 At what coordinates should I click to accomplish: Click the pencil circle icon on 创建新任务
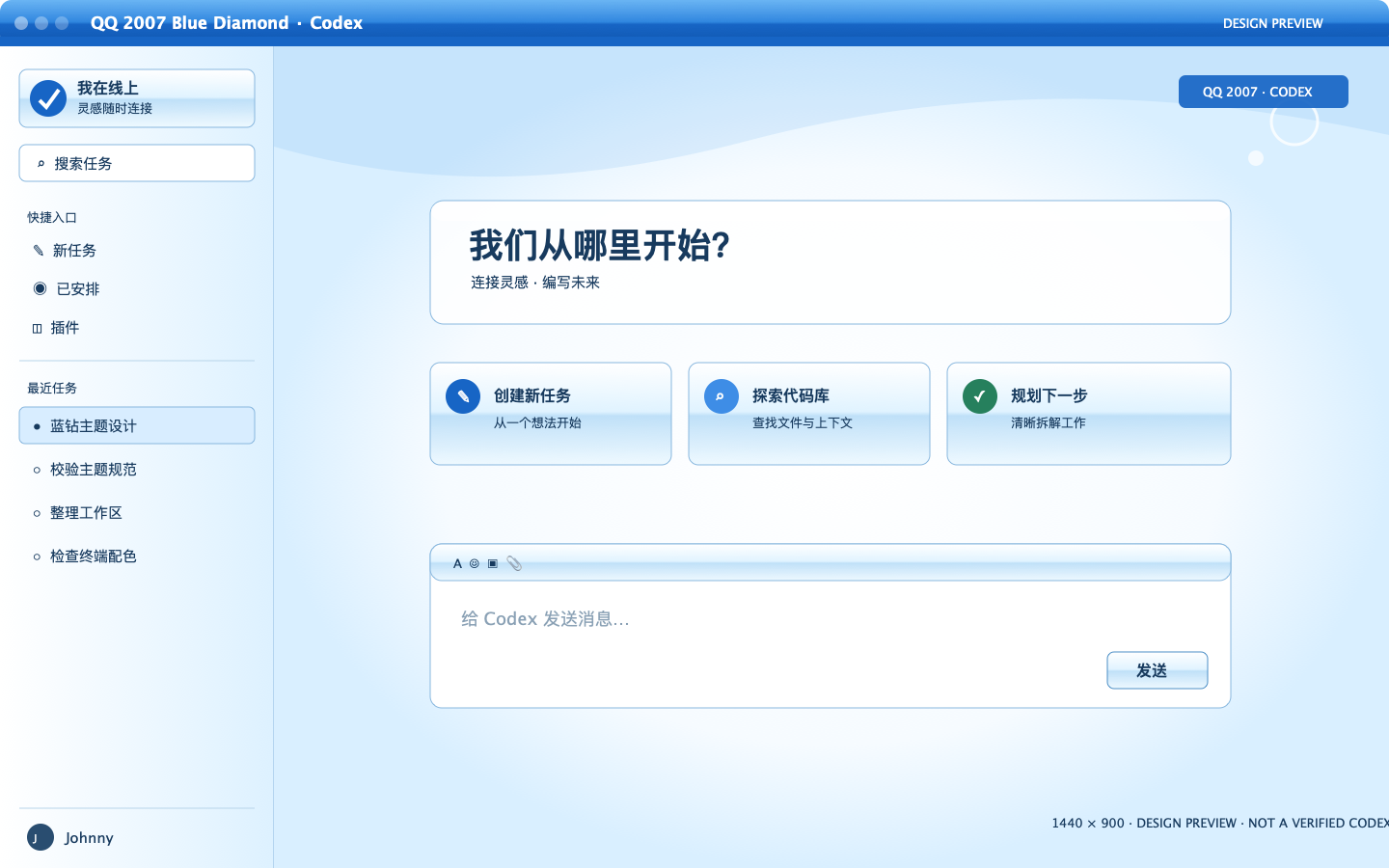coord(463,396)
